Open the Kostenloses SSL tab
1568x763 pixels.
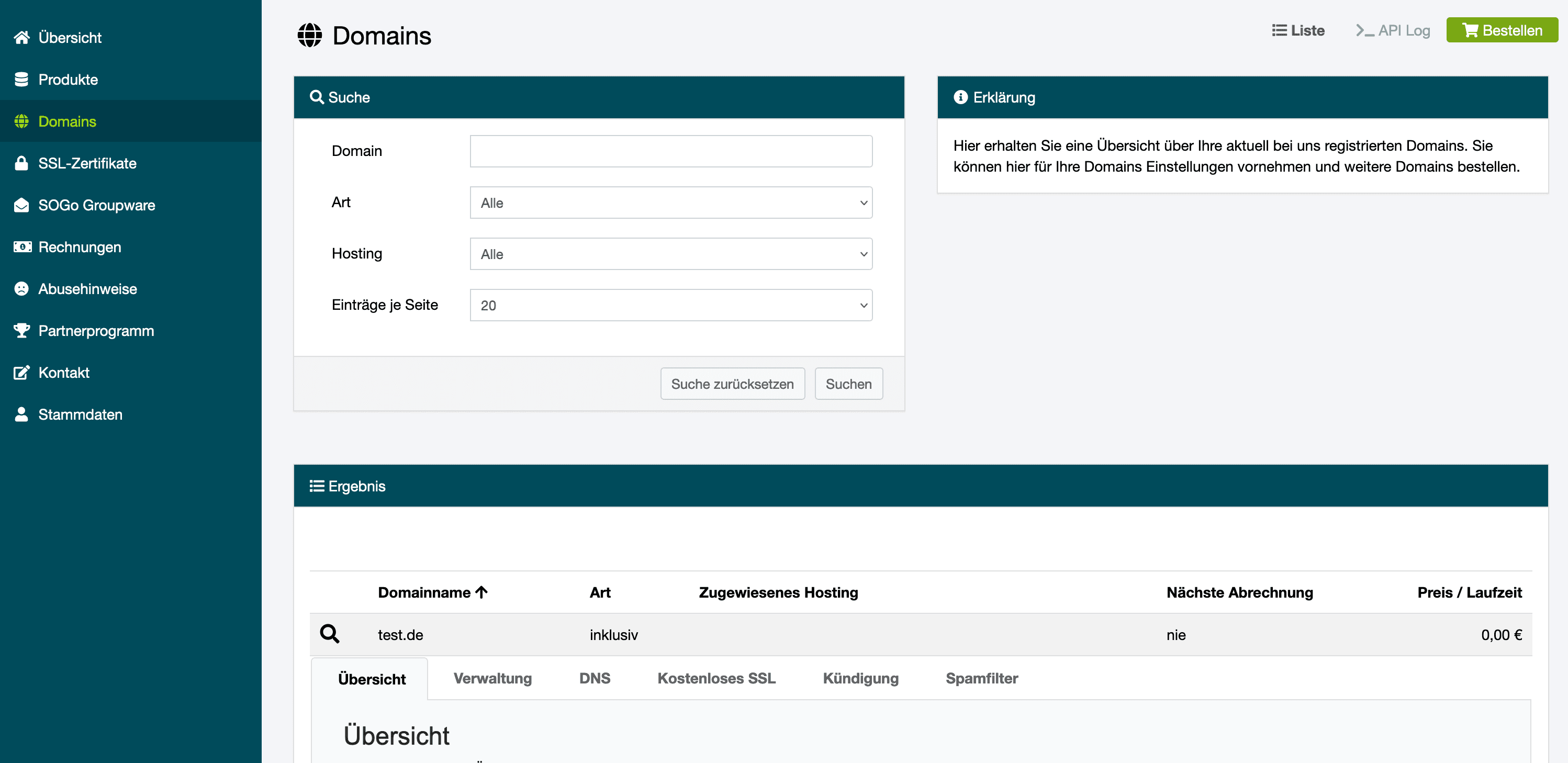[x=716, y=678]
